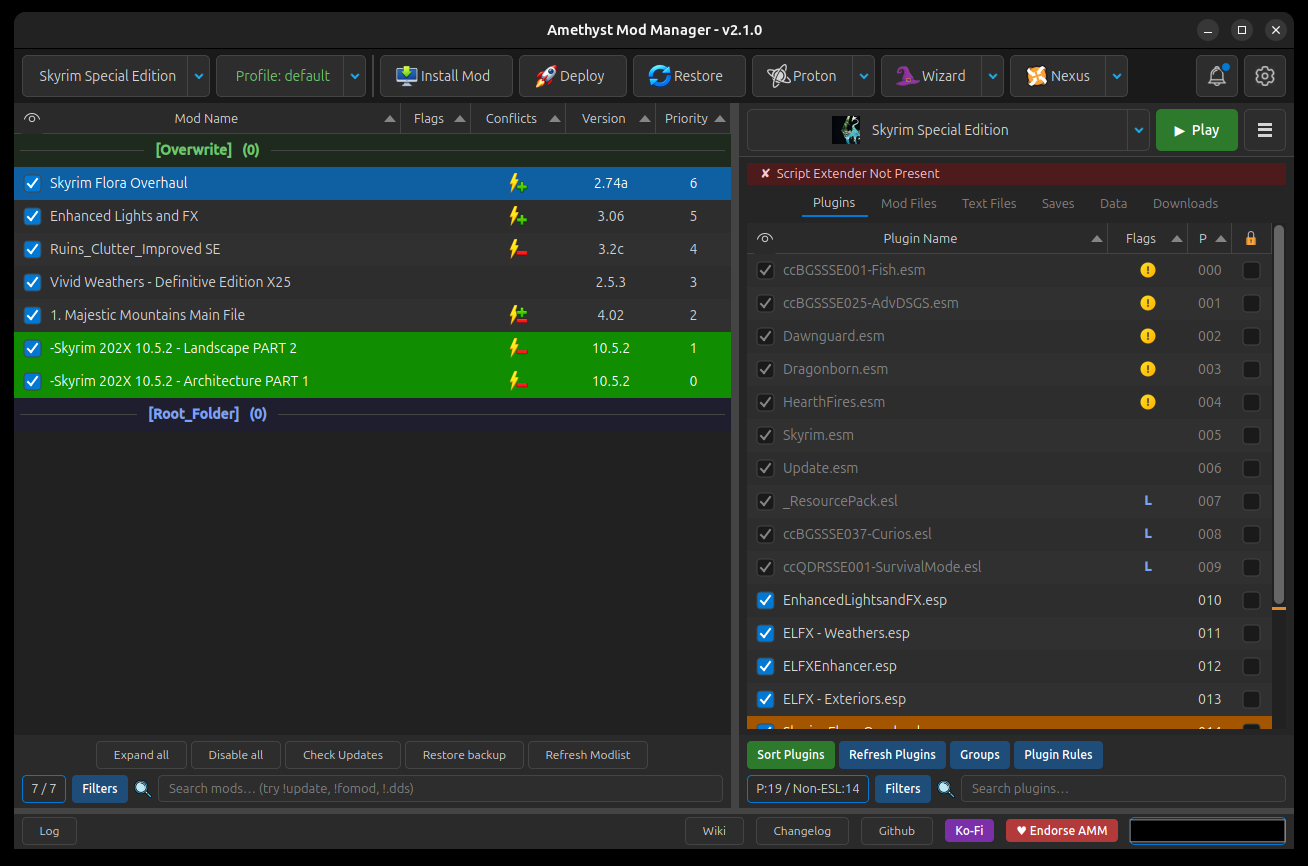Screen dimensions: 1308x866
Task: Toggle ELFX - Weathers.esp plugin checkbox
Action: coord(765,633)
